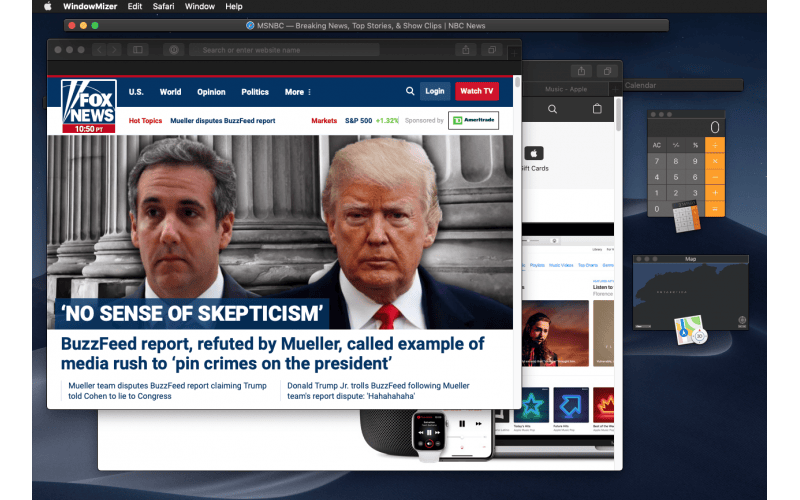Open the BuzzFeed report refuted by Mueller headline
Image resolution: width=800 pixels, height=500 pixels.
(x=272, y=353)
